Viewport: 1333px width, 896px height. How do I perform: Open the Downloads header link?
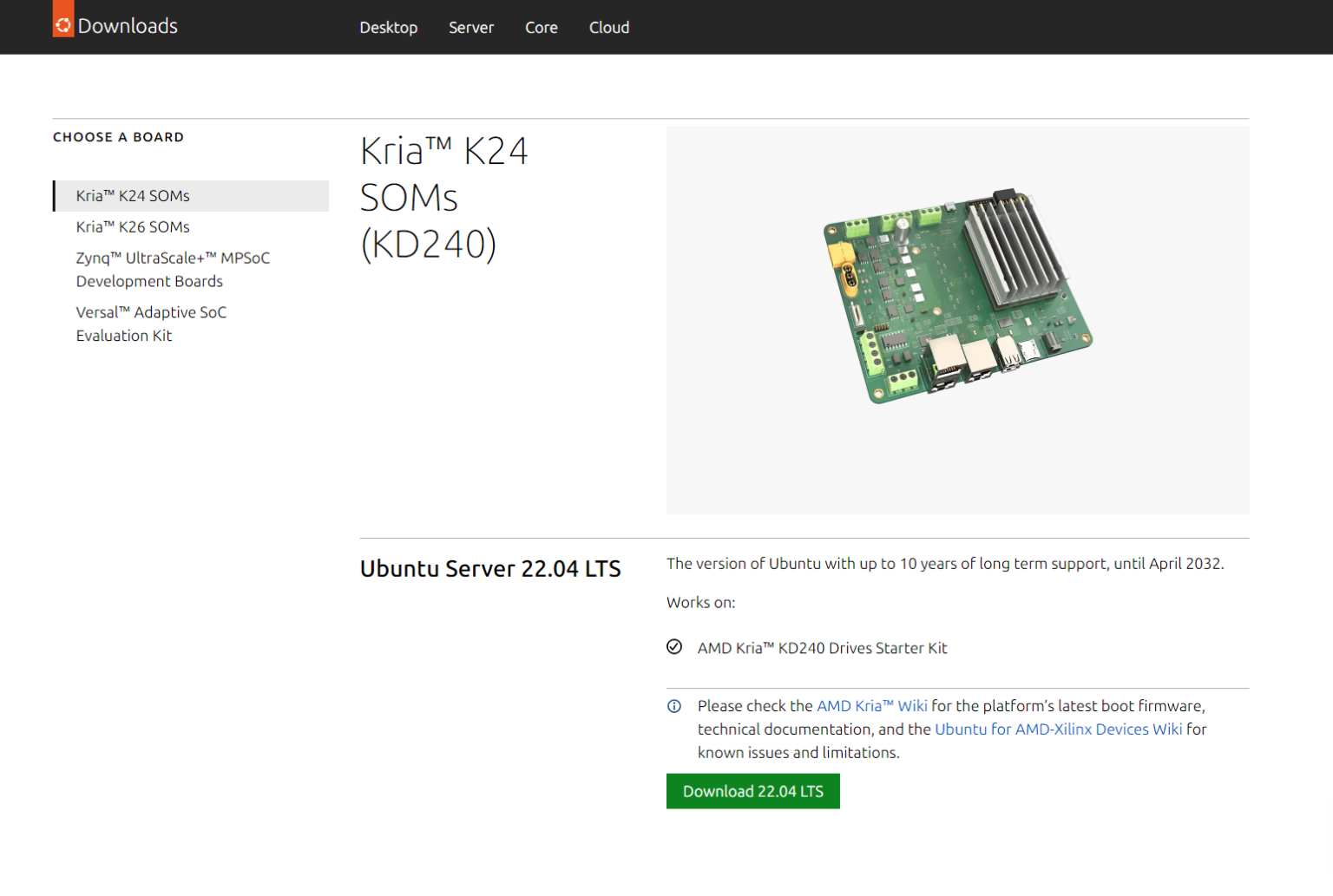point(128,25)
